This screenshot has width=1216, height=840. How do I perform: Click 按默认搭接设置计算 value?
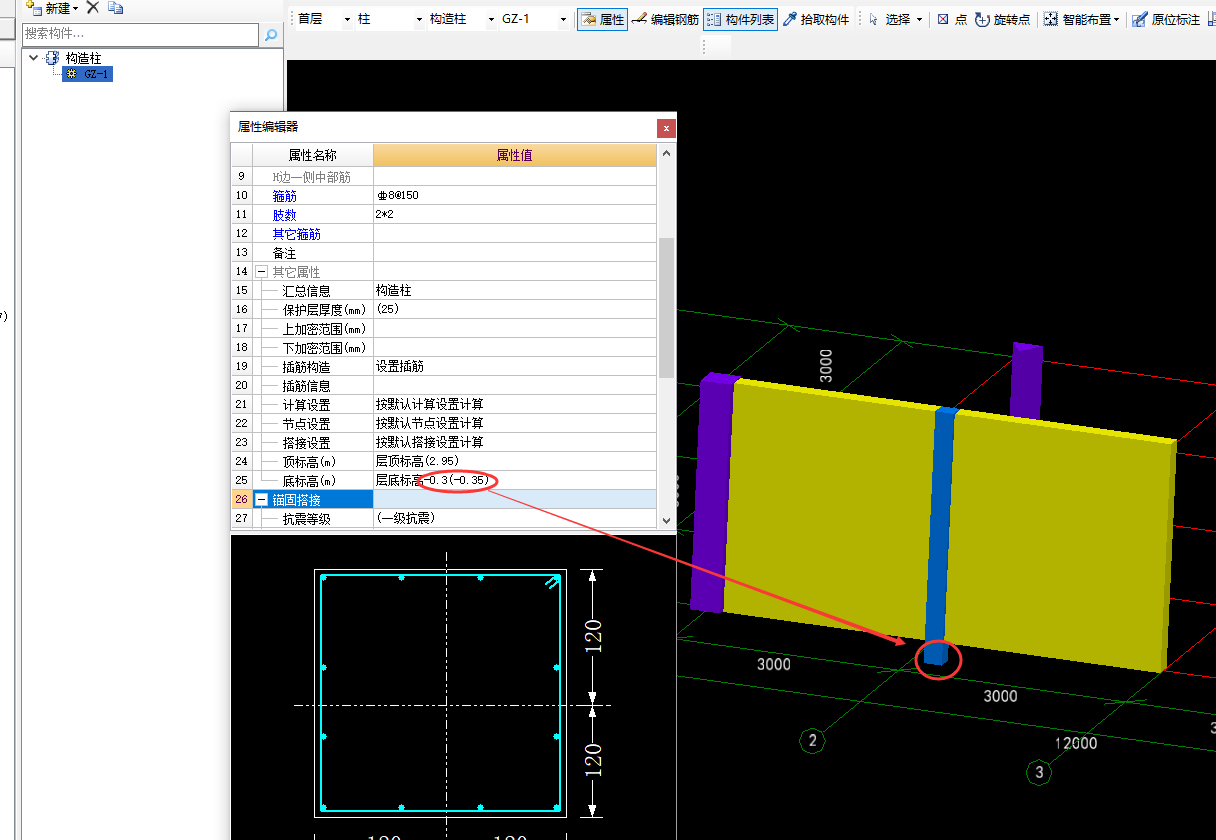pyautogui.click(x=515, y=443)
